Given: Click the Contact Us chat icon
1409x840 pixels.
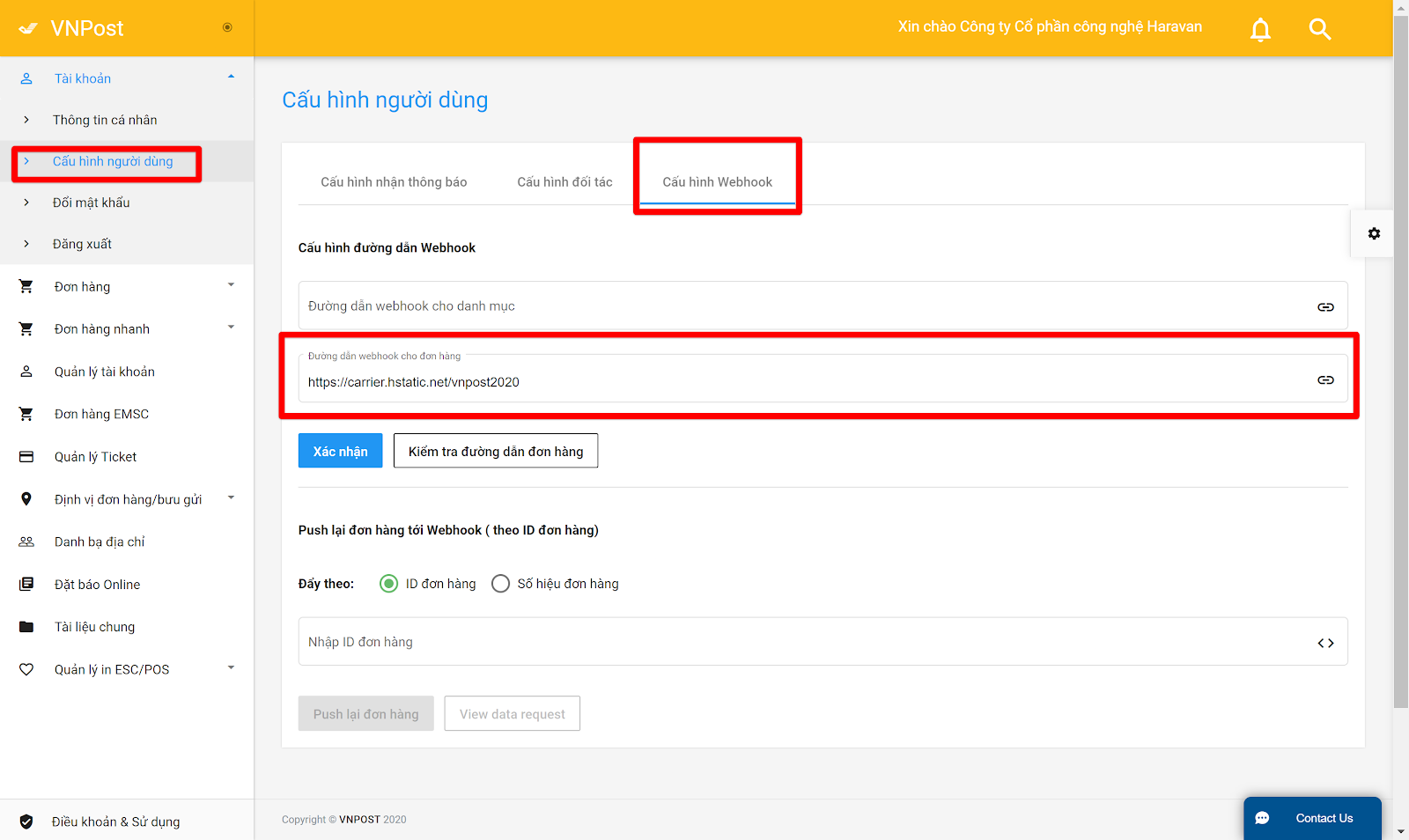Looking at the screenshot, I should point(1262,818).
